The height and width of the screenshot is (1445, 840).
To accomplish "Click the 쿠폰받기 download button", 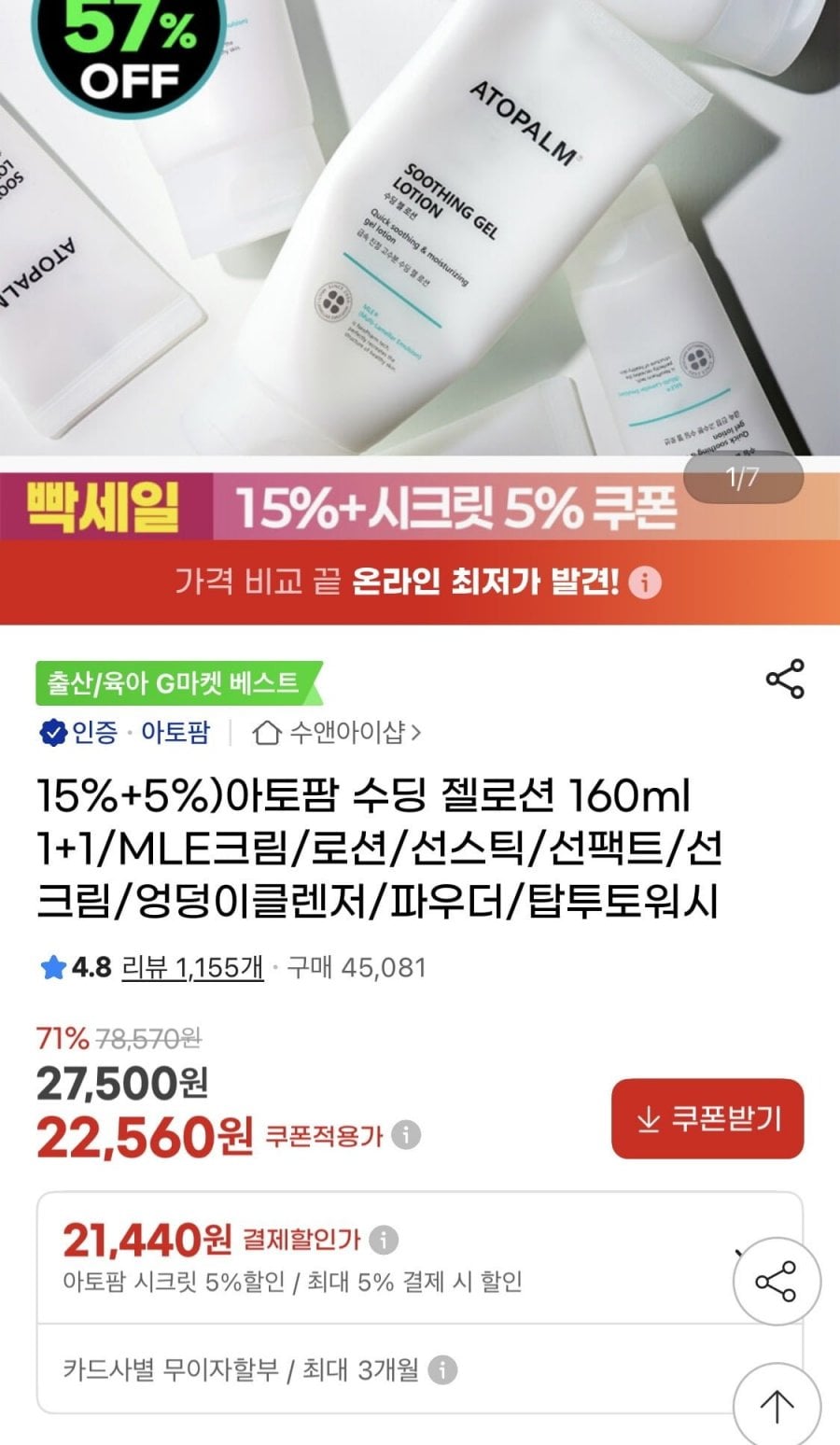I will coord(707,1118).
